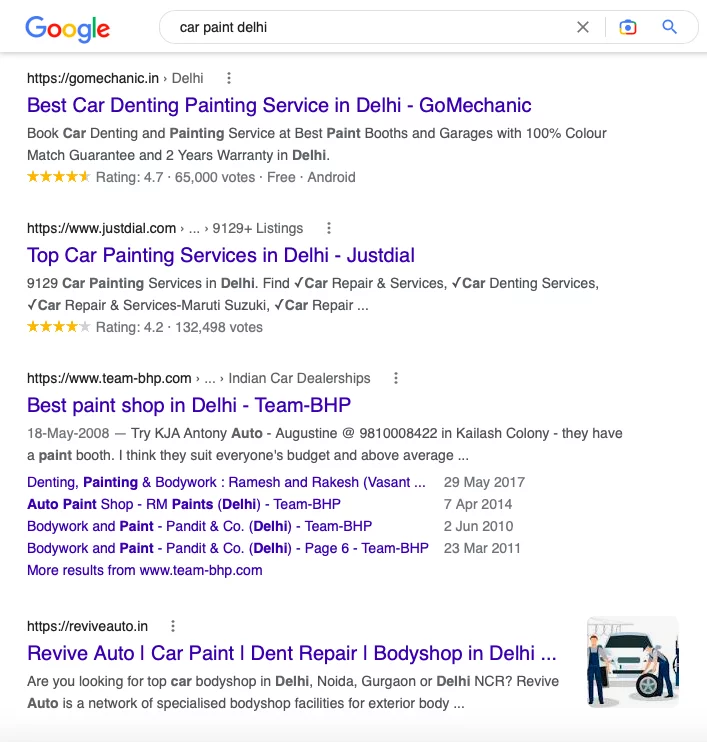Open three-dot menu for gomechanic.in result
This screenshot has width=707, height=742.
pos(229,78)
